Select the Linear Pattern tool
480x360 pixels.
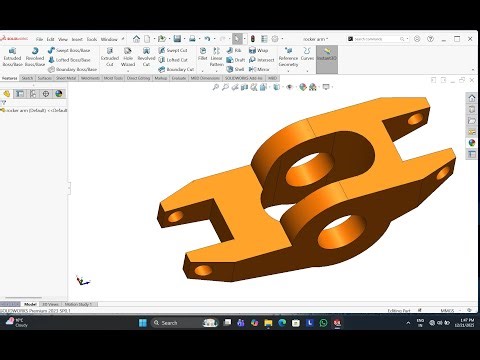(x=216, y=57)
